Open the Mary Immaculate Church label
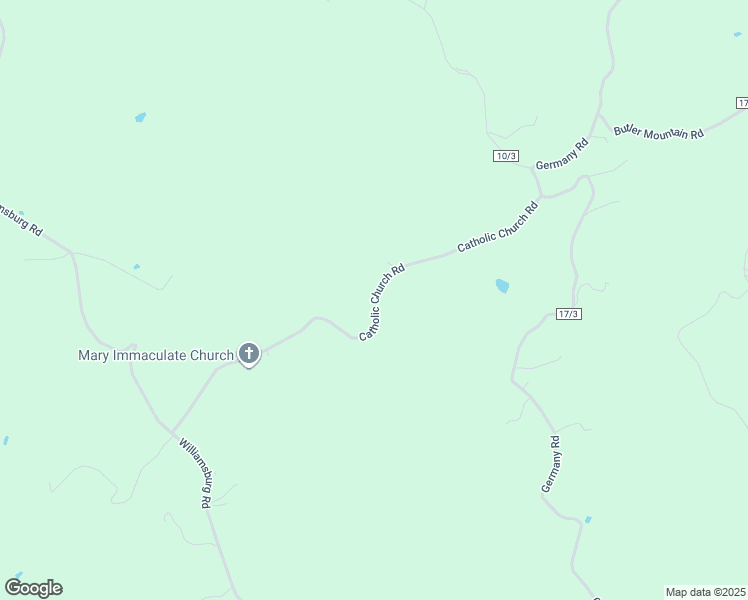 pos(156,355)
